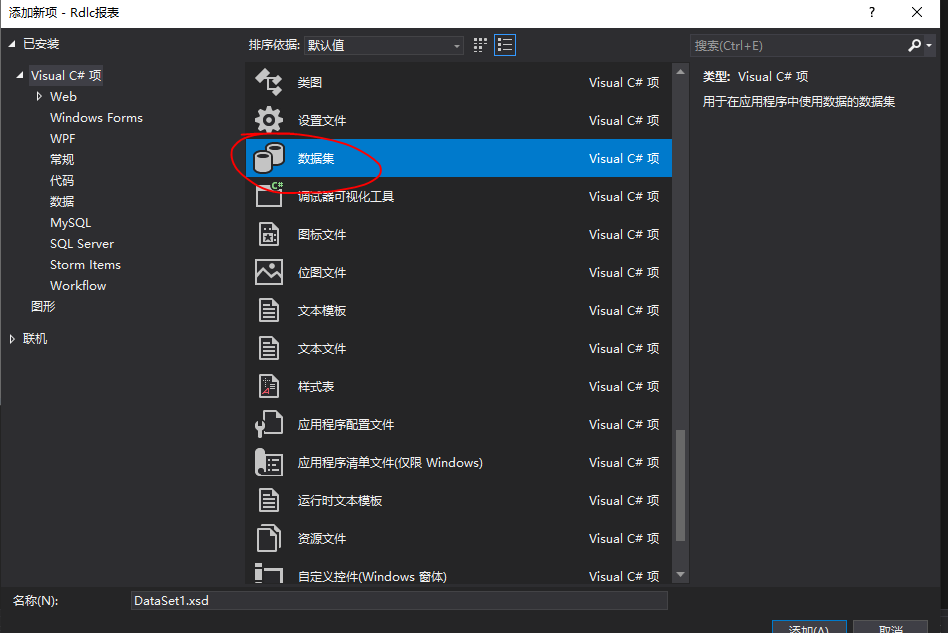Switch to medium icons view
The height and width of the screenshot is (633, 948).
pos(478,44)
